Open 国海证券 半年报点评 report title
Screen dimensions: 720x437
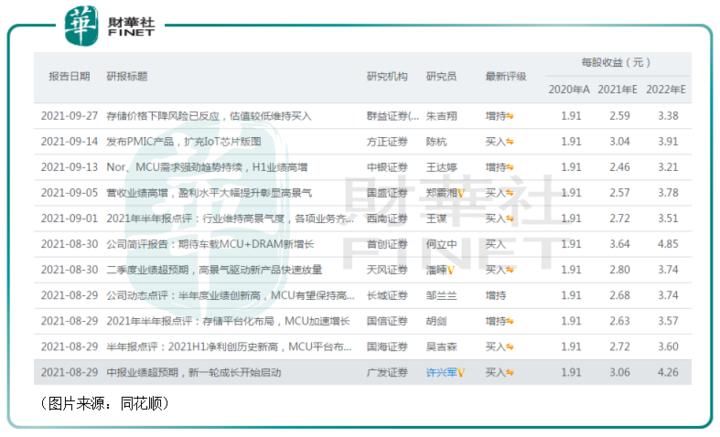point(229,347)
